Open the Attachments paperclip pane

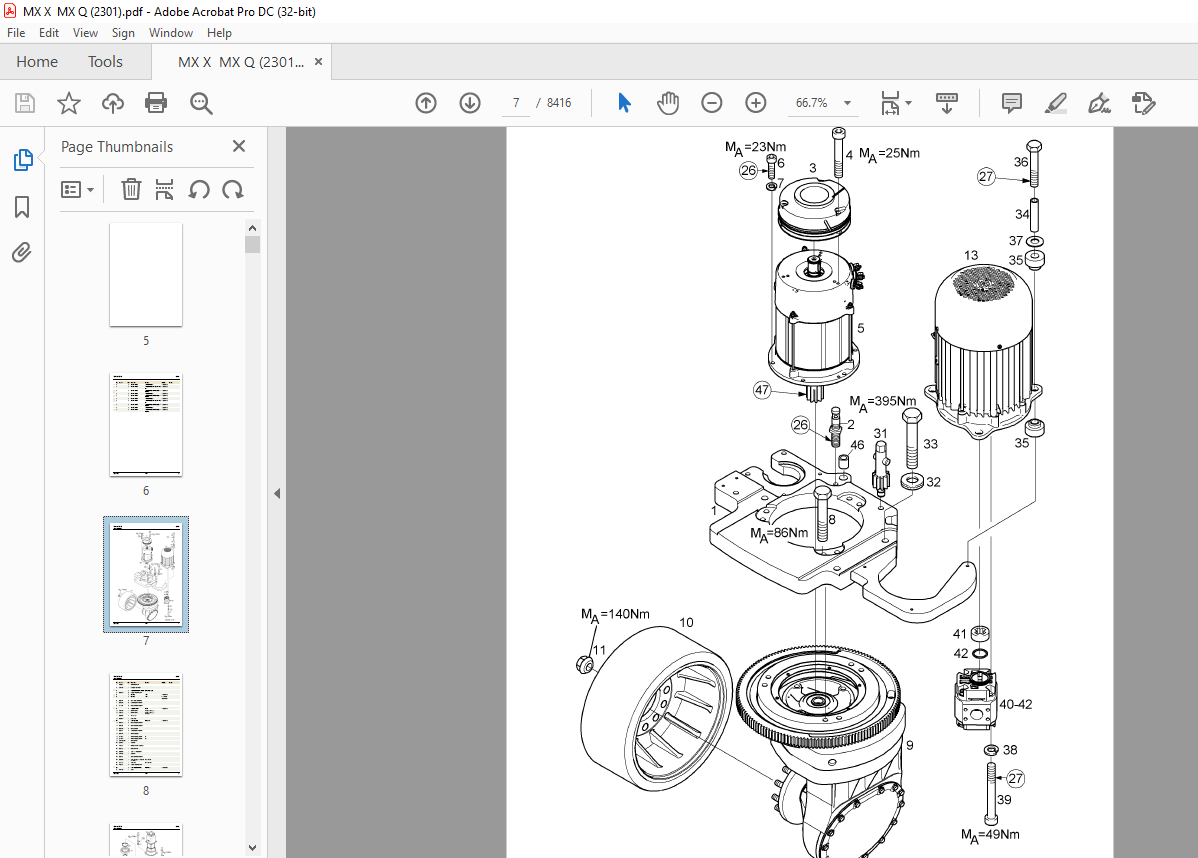pyautogui.click(x=22, y=252)
